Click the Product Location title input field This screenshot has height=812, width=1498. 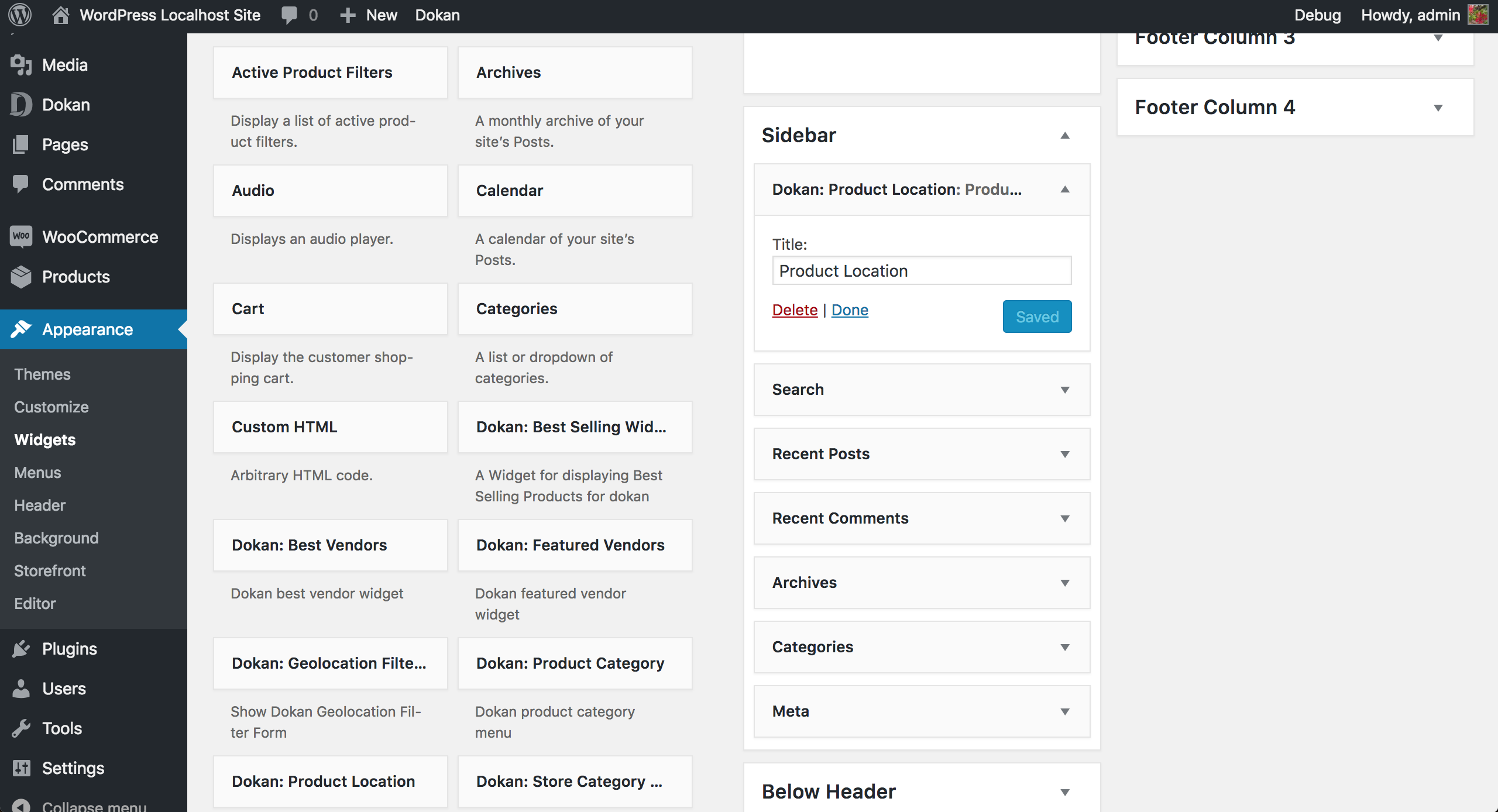921,271
